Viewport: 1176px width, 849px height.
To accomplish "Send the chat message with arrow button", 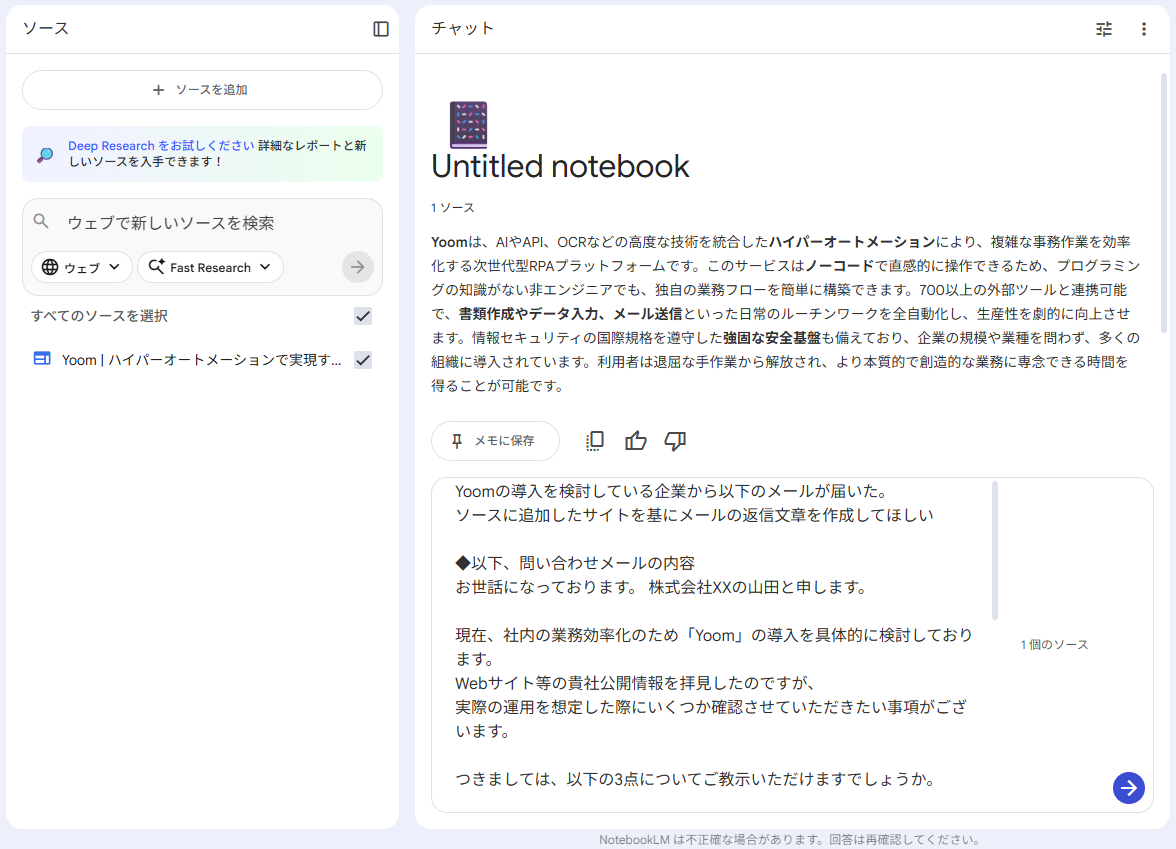I will click(1128, 787).
